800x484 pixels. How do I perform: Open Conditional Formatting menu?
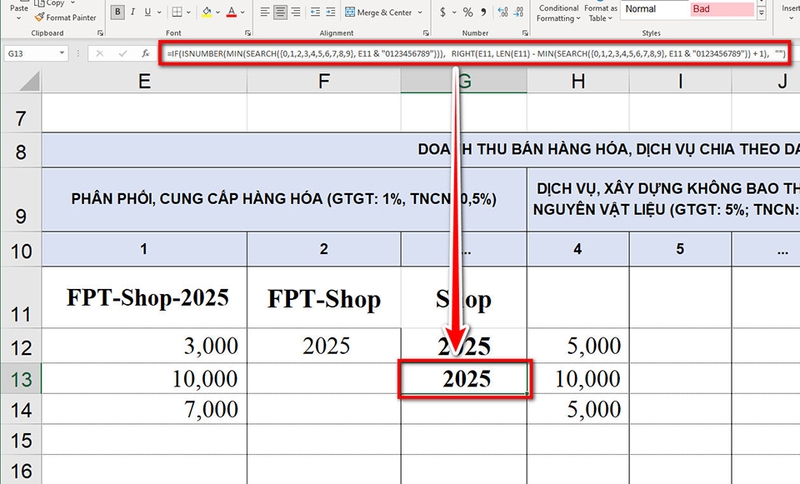pos(559,13)
